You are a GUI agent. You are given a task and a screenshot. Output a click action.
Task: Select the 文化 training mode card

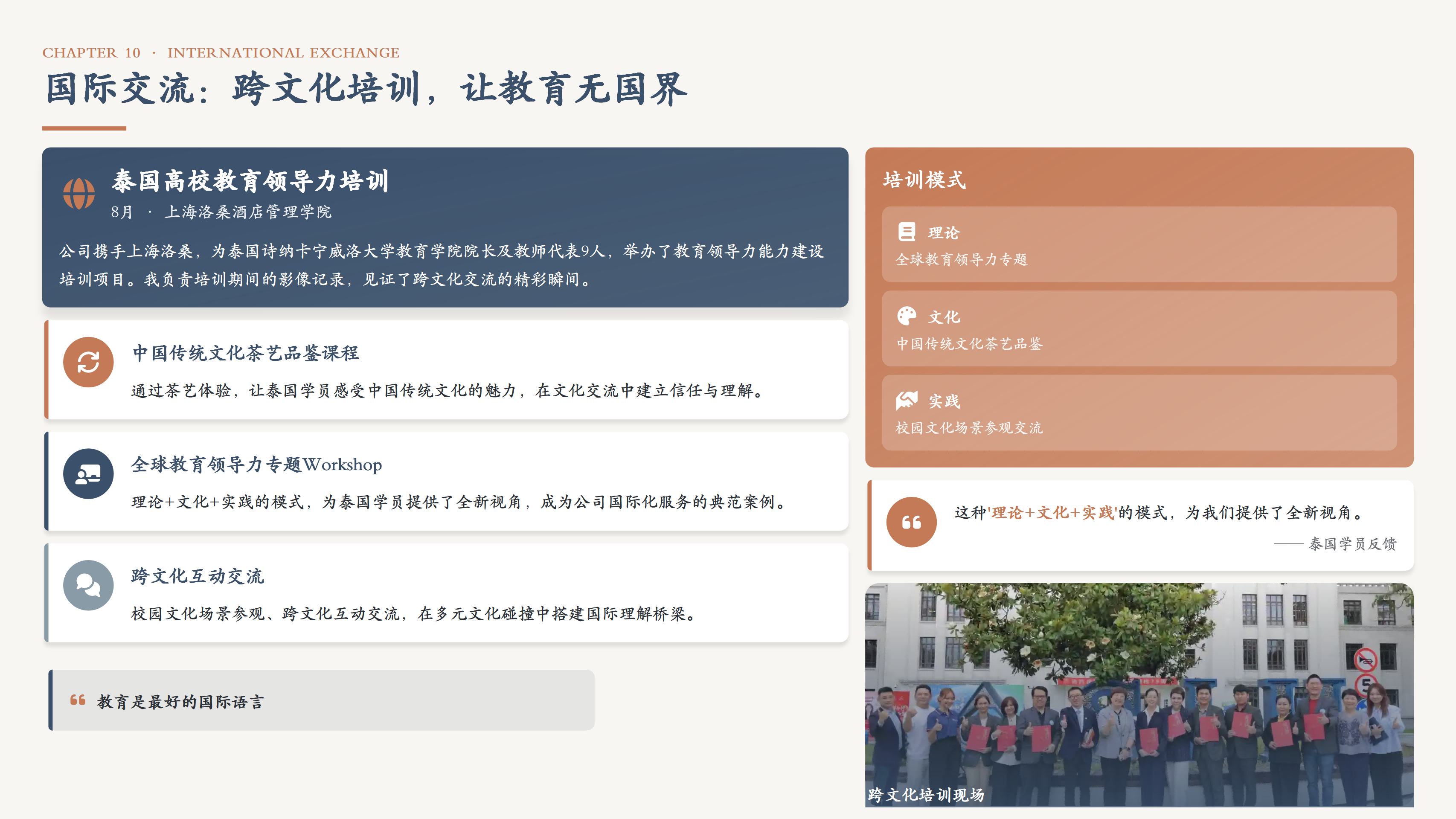1139,328
